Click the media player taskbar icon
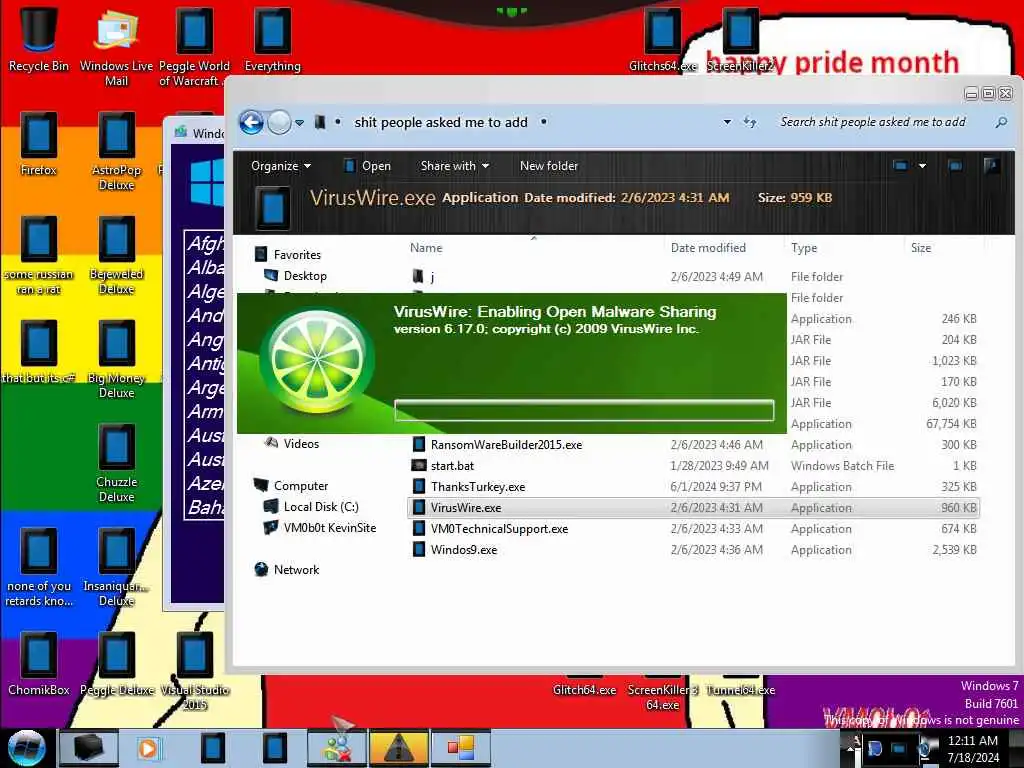The height and width of the screenshot is (768, 1024). pyautogui.click(x=148, y=748)
